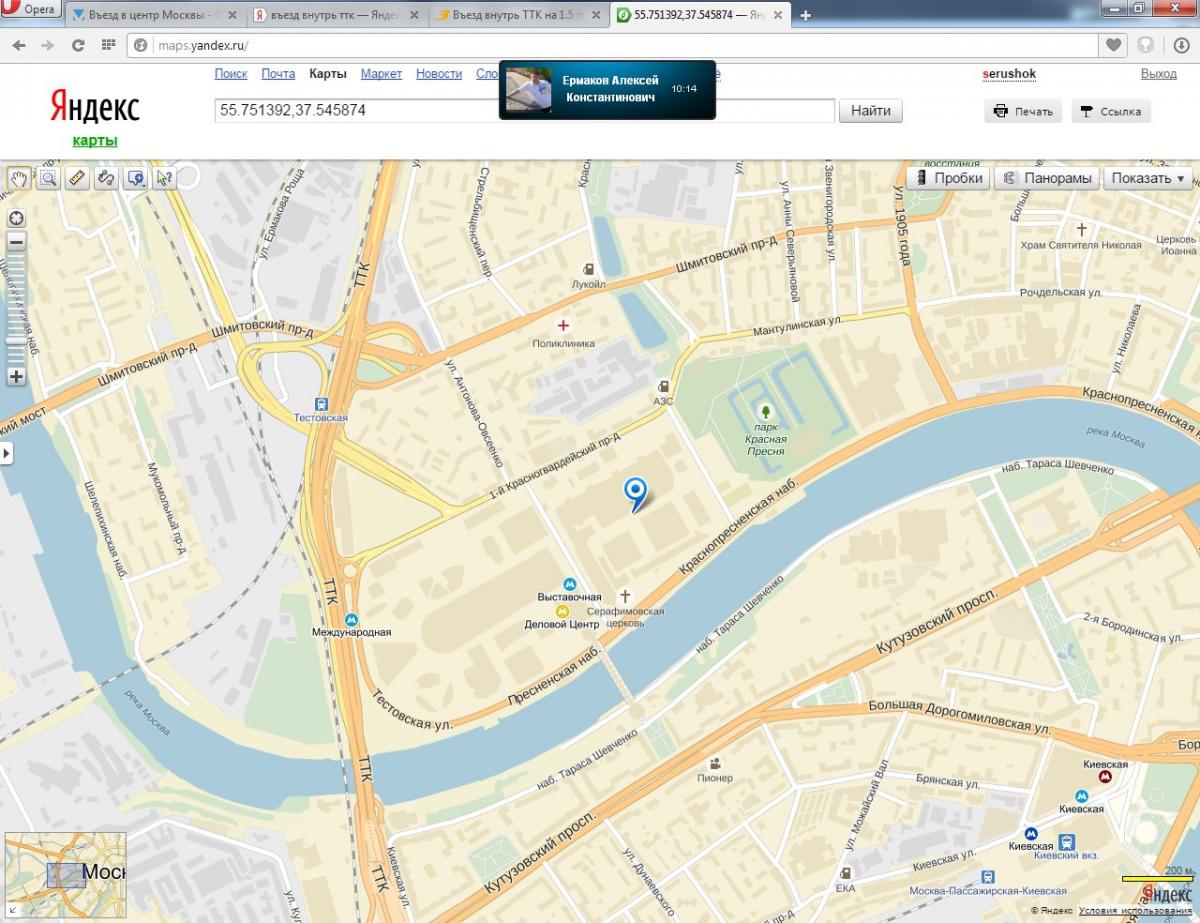Click the Москва-Пассажирская-Киевская train icon
This screenshot has height=923, width=1200.
(988, 876)
